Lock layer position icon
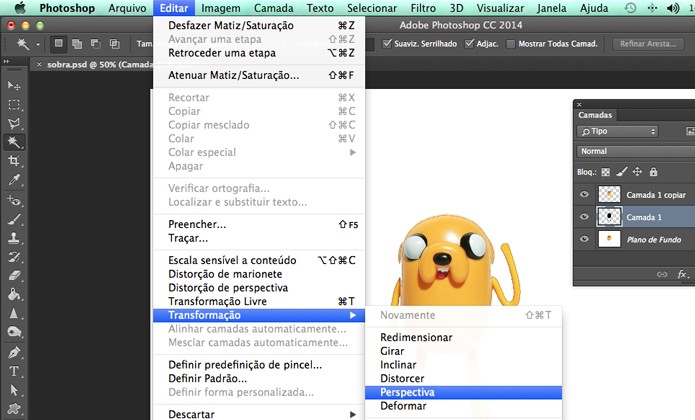 (x=637, y=172)
